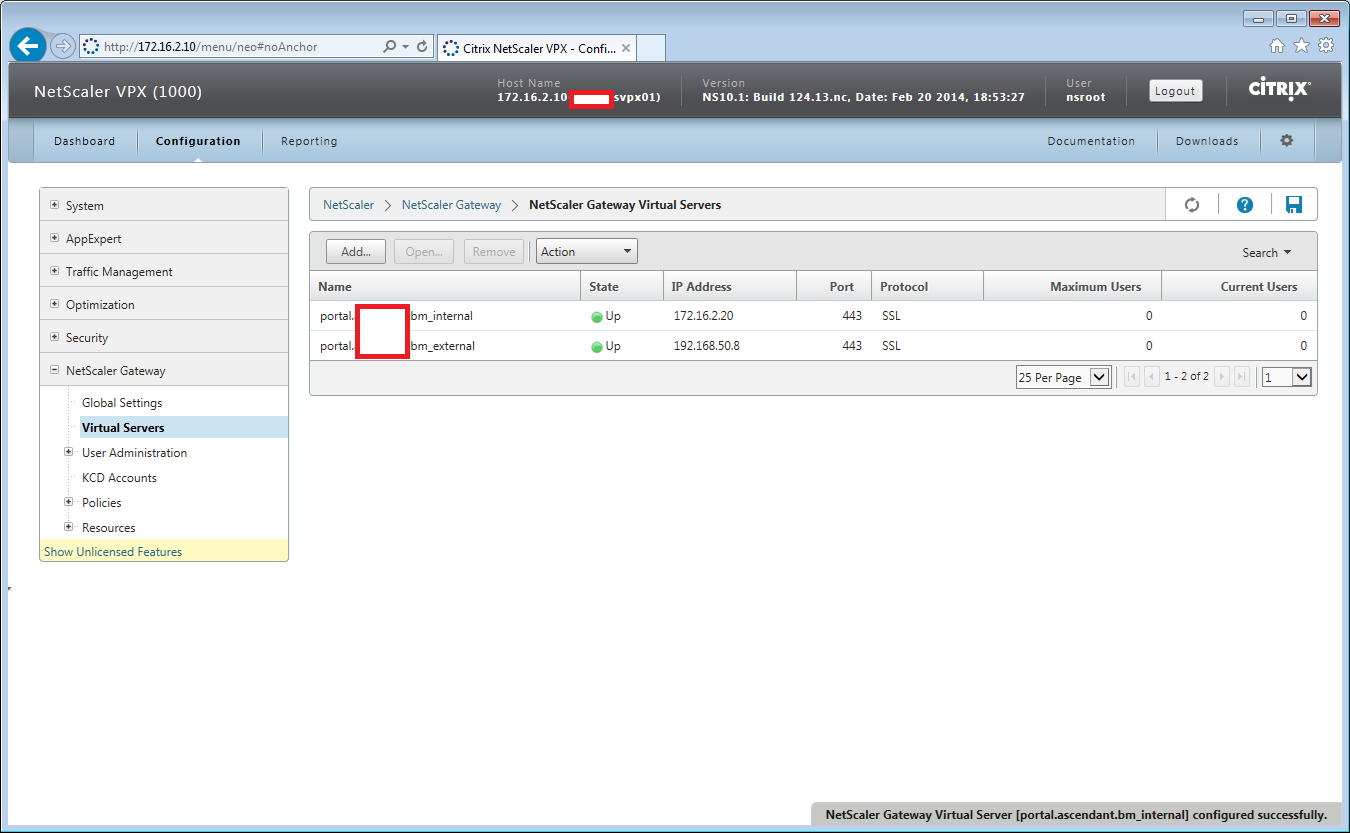The image size is (1350, 833).
Task: Select KCD Accounts in the tree
Action: click(x=119, y=477)
